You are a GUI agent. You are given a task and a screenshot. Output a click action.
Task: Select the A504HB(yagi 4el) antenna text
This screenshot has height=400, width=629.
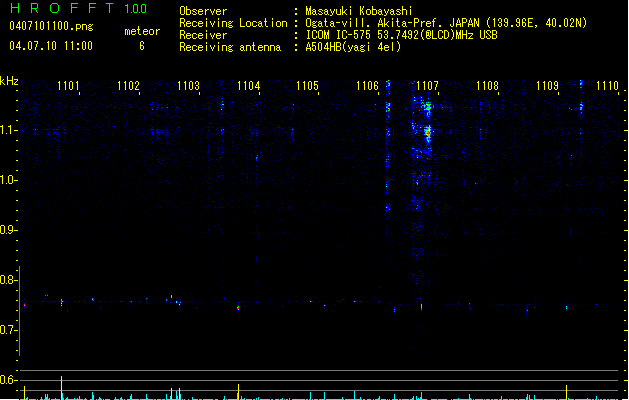[x=353, y=47]
